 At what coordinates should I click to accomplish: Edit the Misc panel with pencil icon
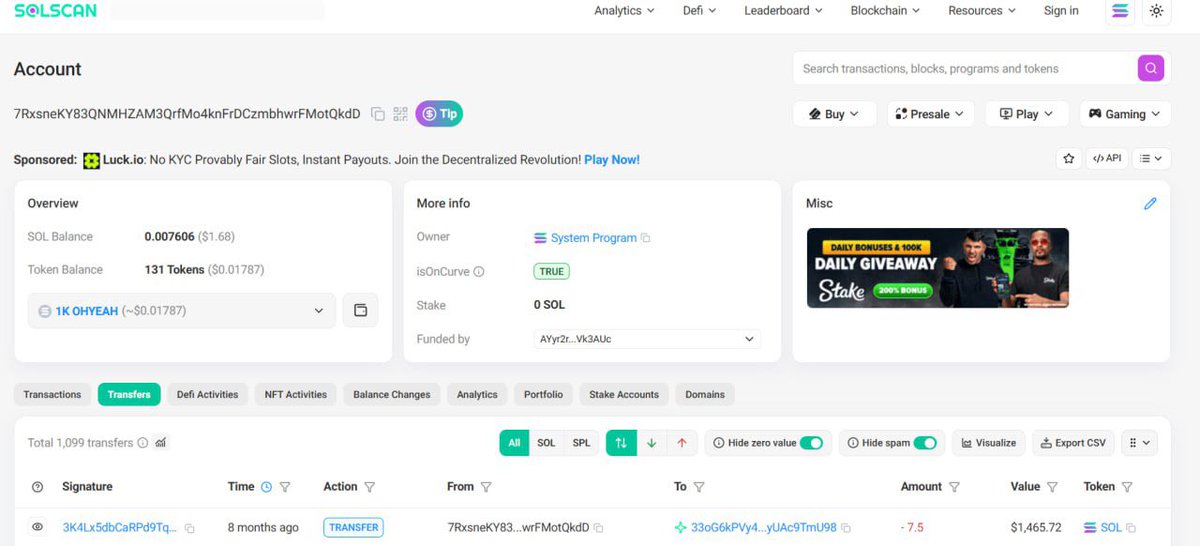click(x=1150, y=203)
